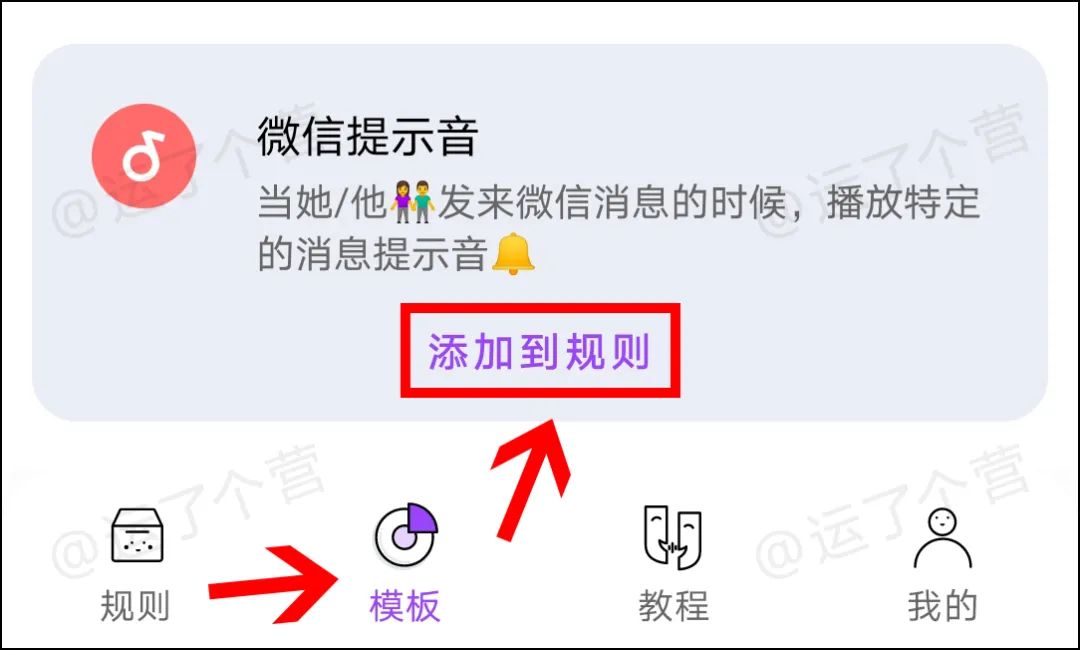Click the couple emoji after 当她/他
Viewport: 1080px width, 650px height.
click(x=413, y=202)
